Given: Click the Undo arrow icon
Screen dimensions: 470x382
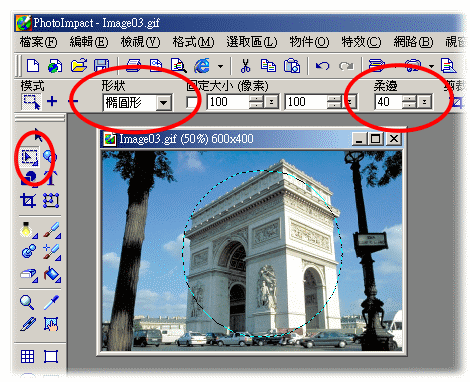Looking at the screenshot, I should pyautogui.click(x=322, y=66).
